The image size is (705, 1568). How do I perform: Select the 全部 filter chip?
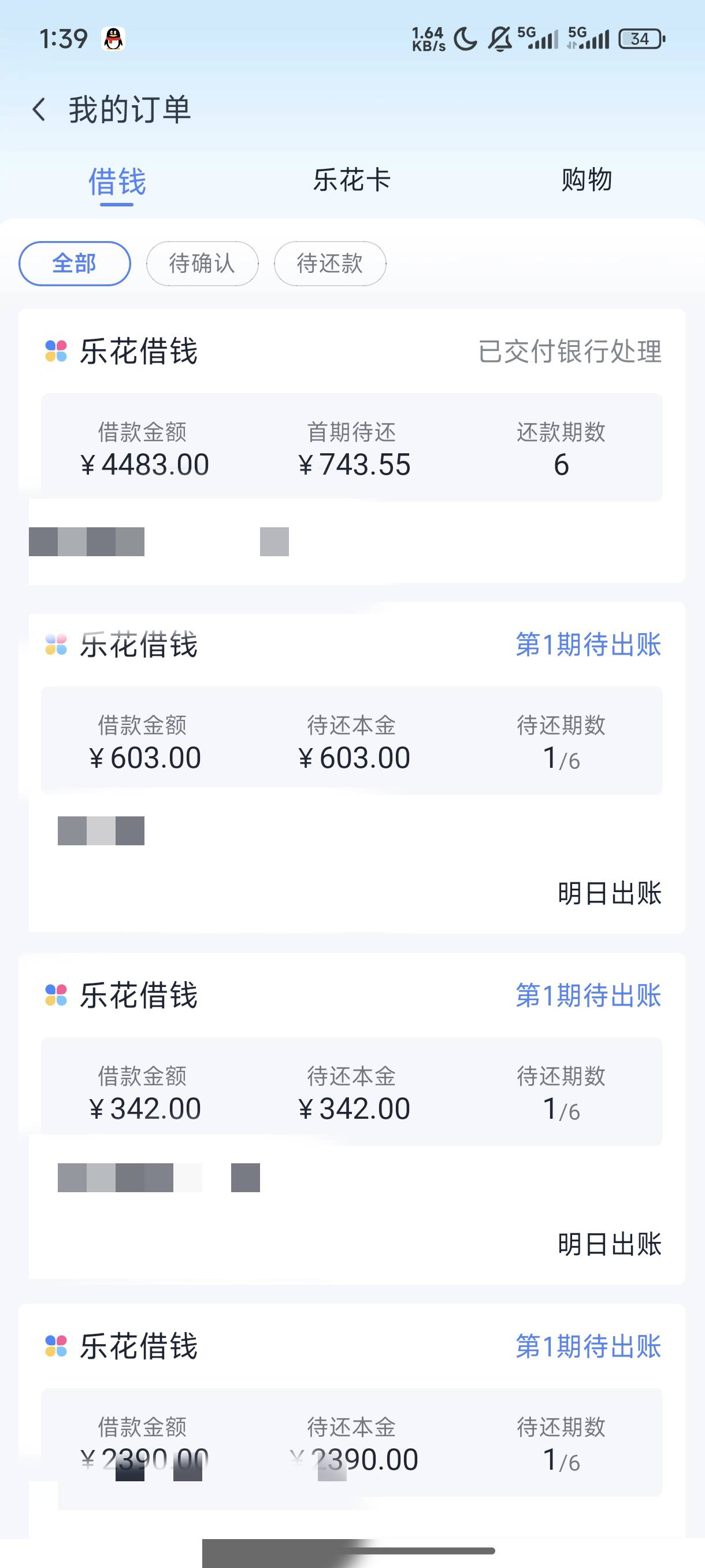click(x=75, y=264)
